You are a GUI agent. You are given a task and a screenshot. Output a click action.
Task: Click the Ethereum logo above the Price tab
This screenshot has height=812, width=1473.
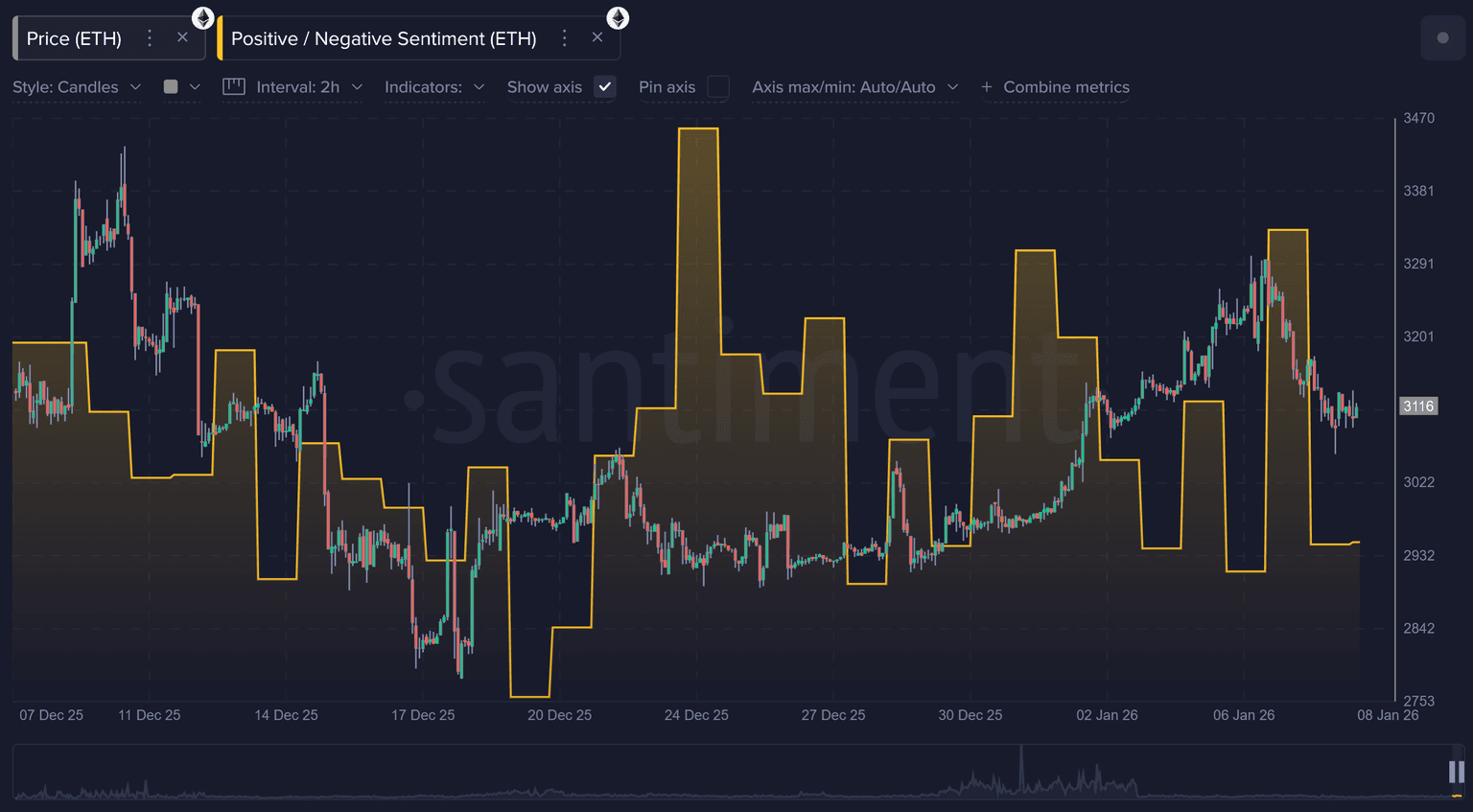[202, 17]
